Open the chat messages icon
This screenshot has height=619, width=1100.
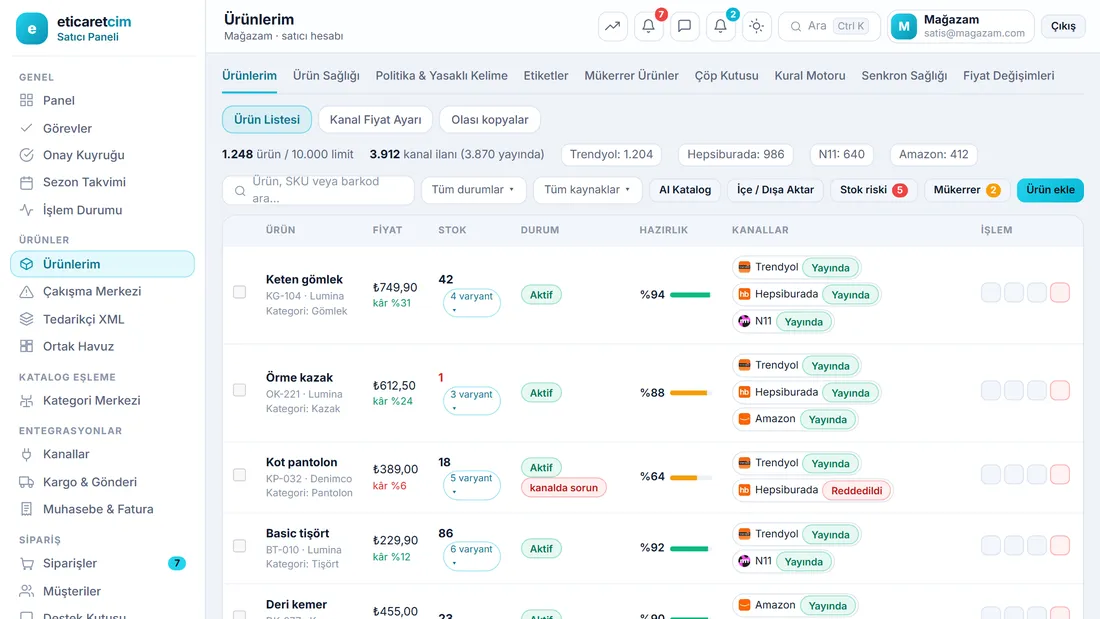point(685,26)
